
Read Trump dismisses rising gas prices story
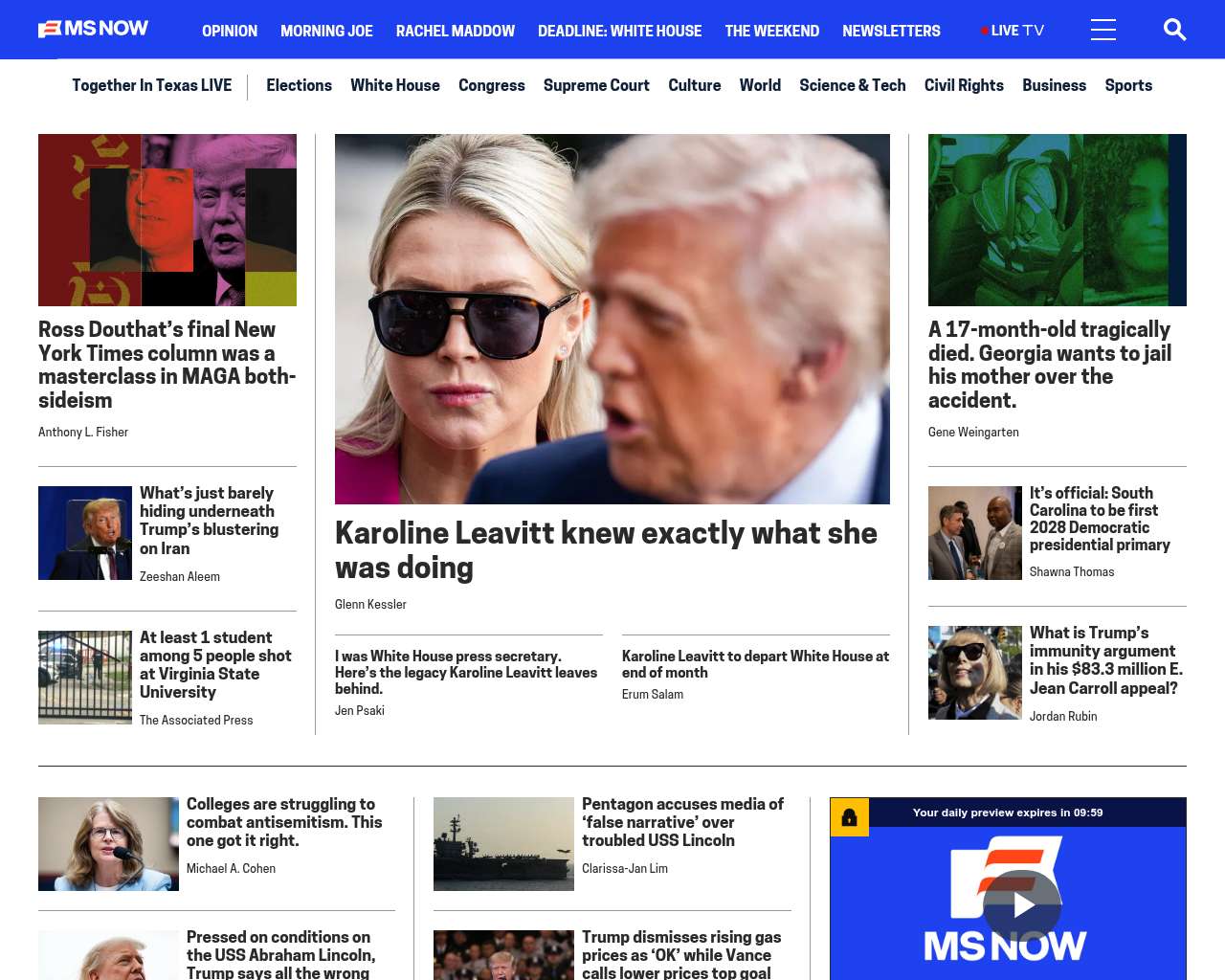[x=681, y=954]
